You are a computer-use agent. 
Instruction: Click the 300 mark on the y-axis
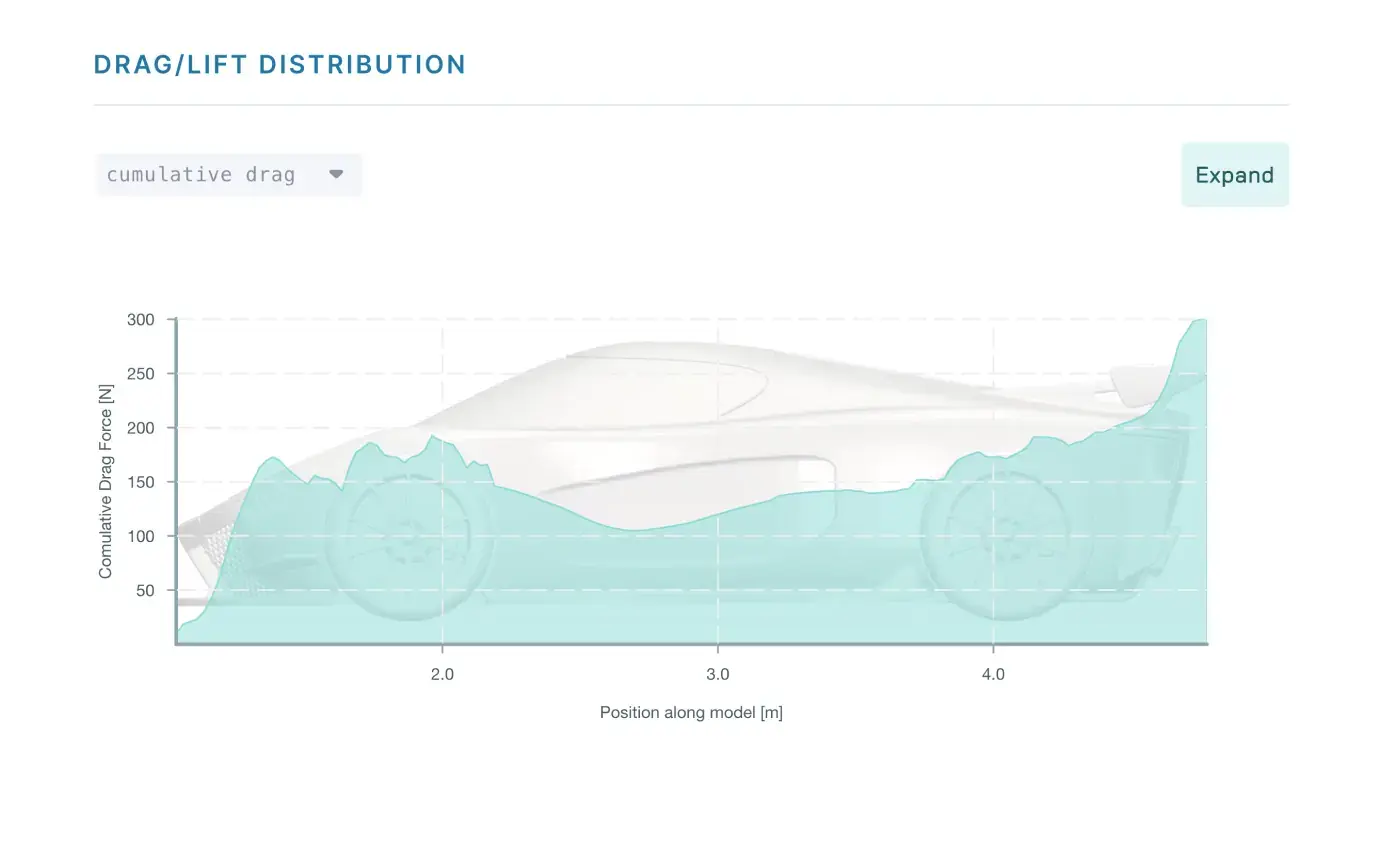tap(142, 320)
